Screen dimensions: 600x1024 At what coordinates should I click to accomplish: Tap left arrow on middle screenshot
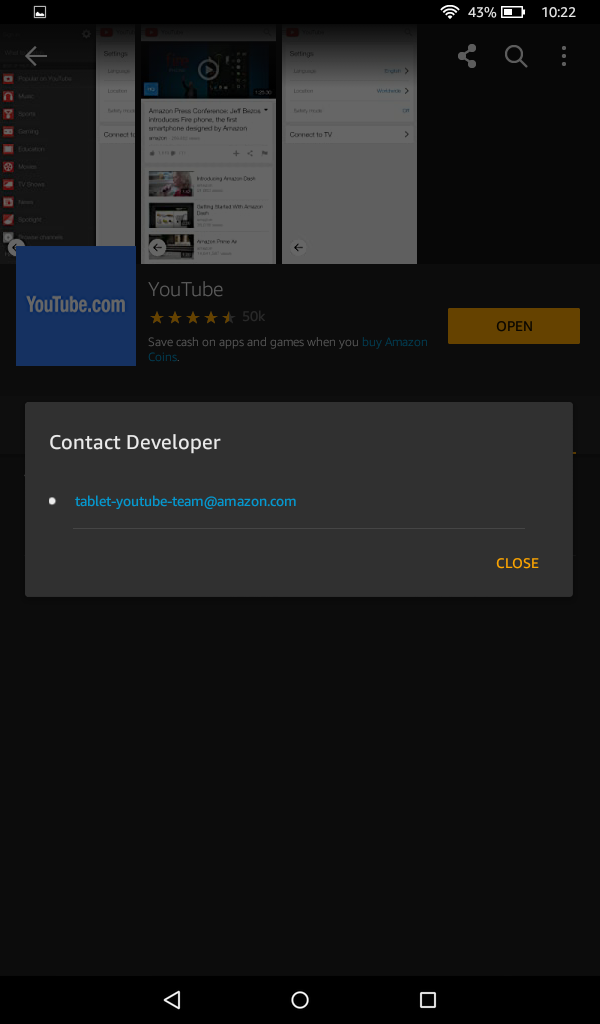pos(157,248)
